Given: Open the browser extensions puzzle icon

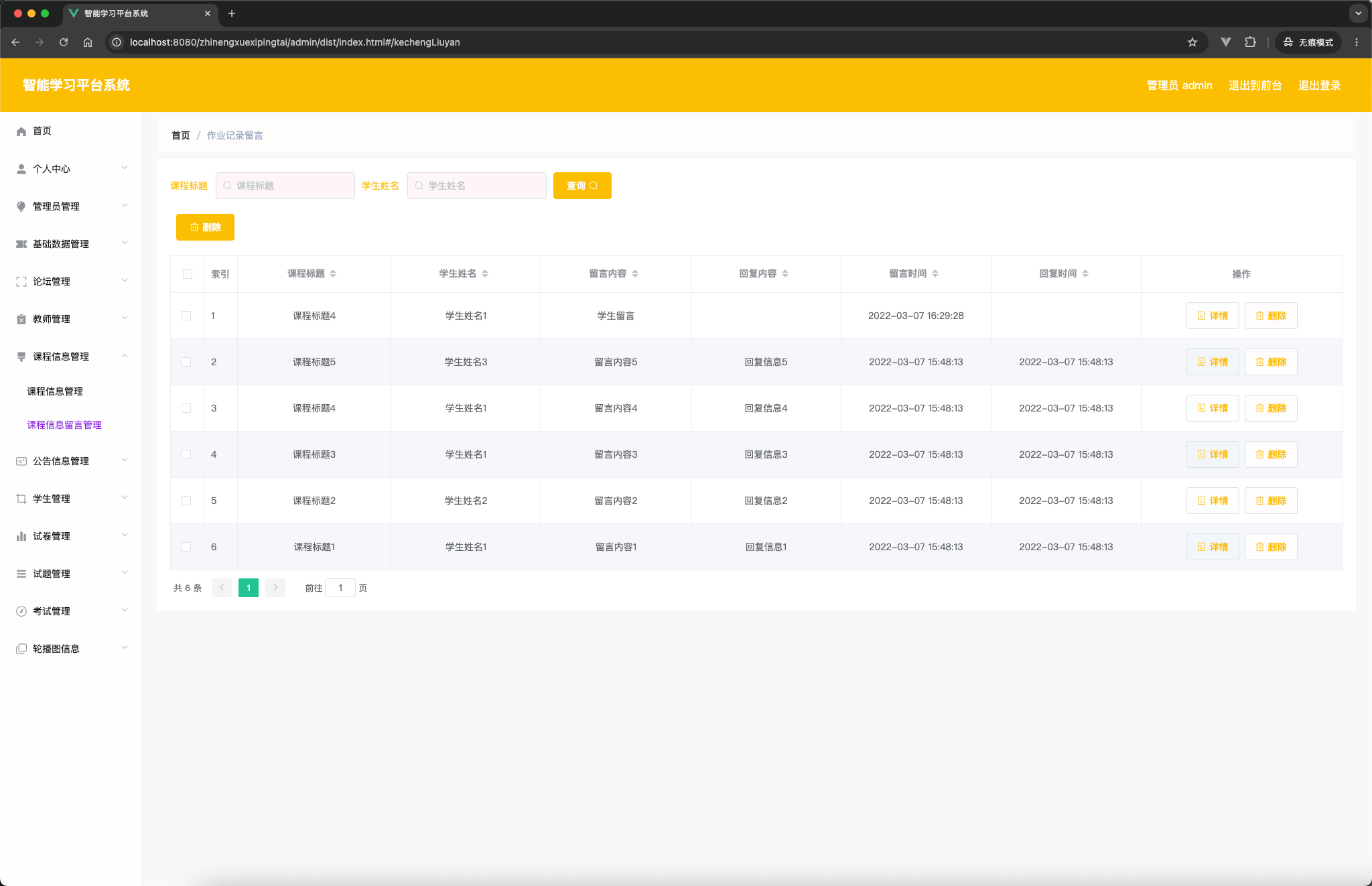Looking at the screenshot, I should point(1250,42).
